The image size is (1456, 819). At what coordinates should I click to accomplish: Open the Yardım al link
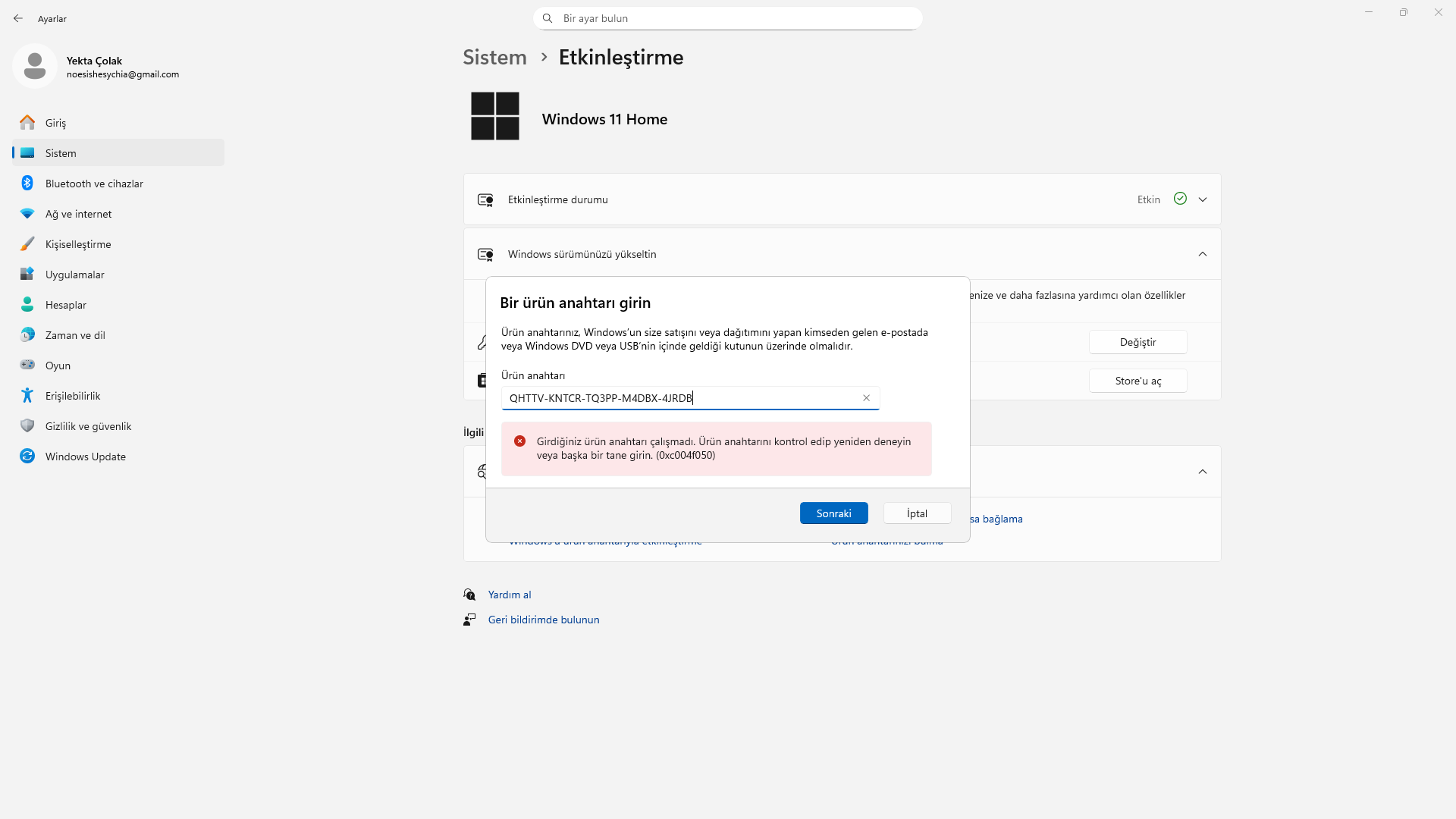pyautogui.click(x=510, y=595)
